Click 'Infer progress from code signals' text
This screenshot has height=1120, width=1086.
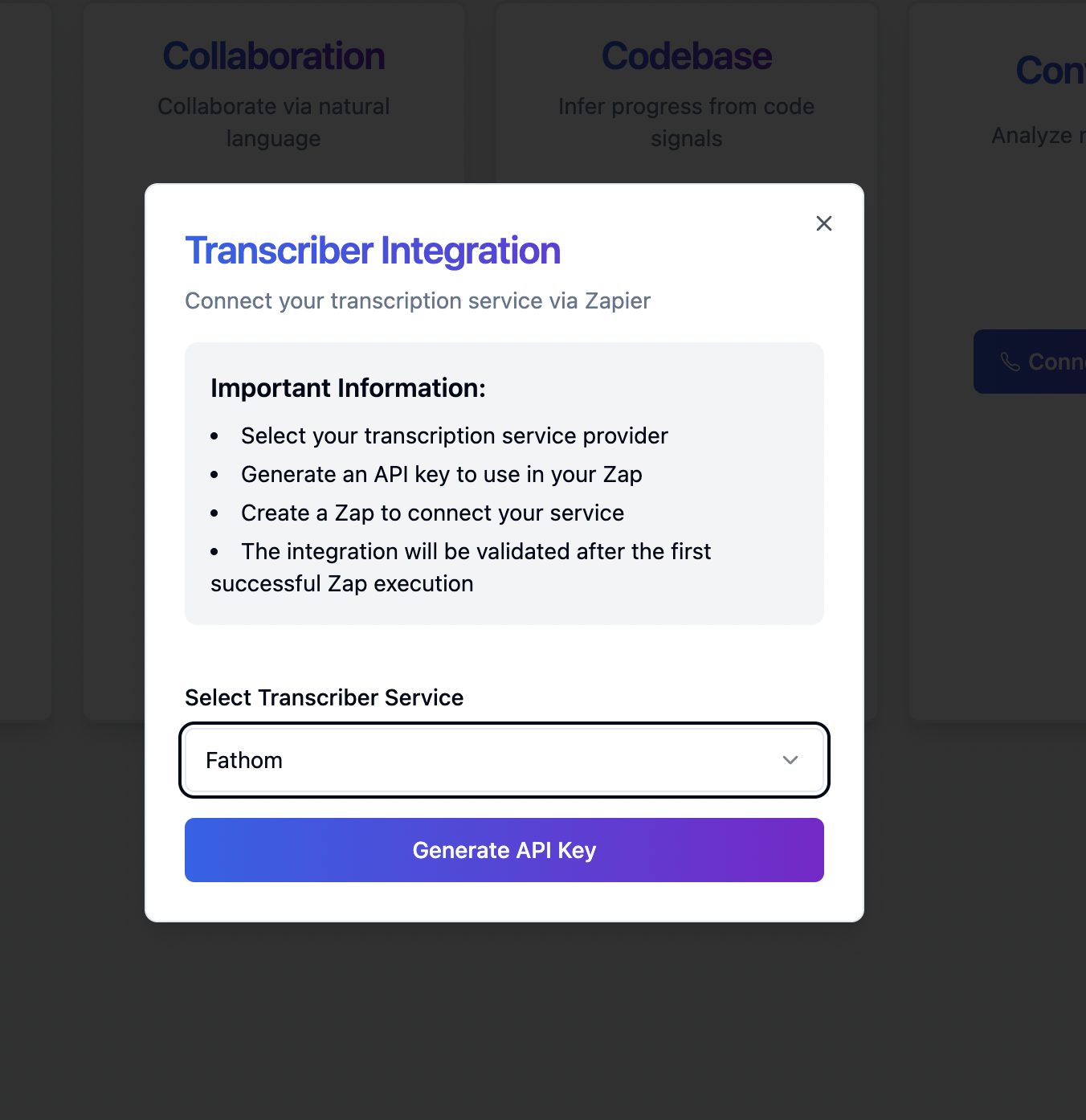(687, 122)
